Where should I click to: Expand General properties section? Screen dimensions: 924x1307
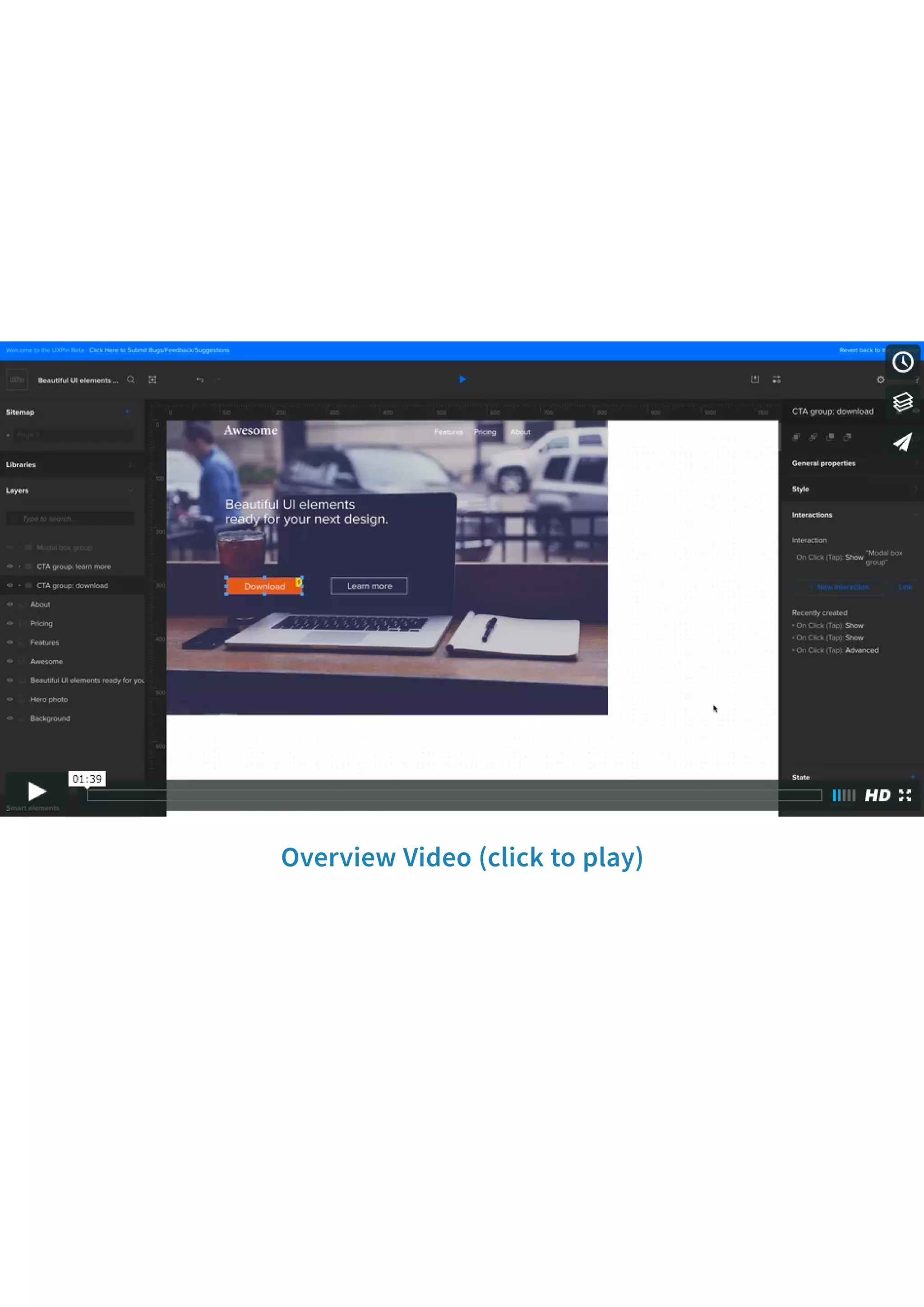852,463
